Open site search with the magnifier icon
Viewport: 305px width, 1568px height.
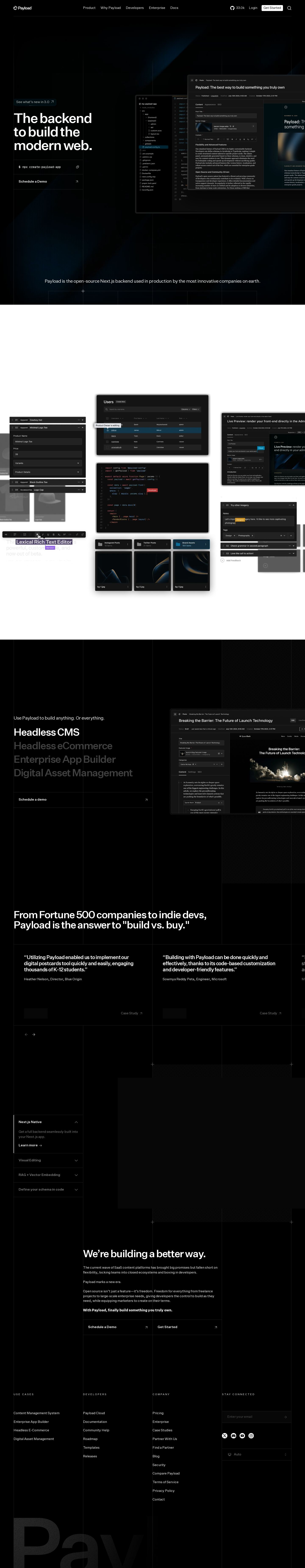[289, 8]
